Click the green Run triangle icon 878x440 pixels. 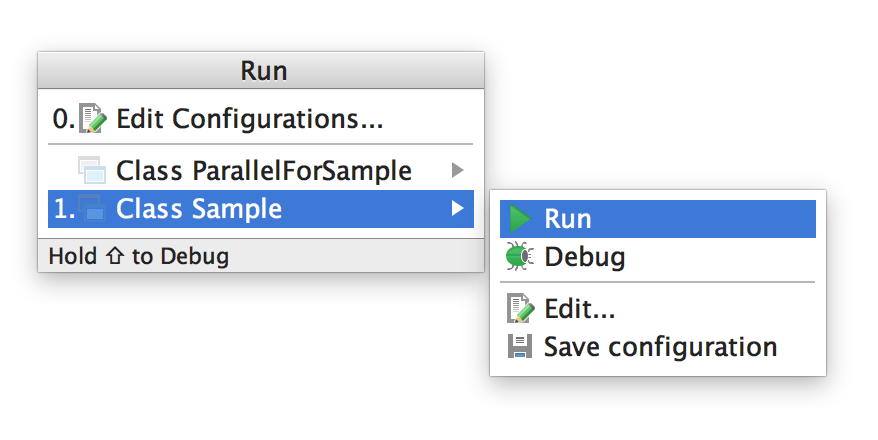click(x=520, y=219)
